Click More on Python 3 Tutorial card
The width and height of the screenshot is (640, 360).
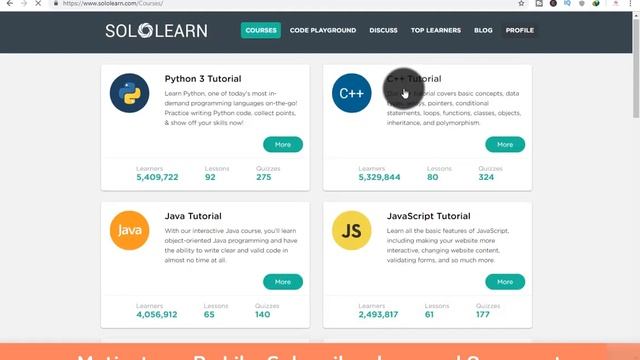point(283,144)
